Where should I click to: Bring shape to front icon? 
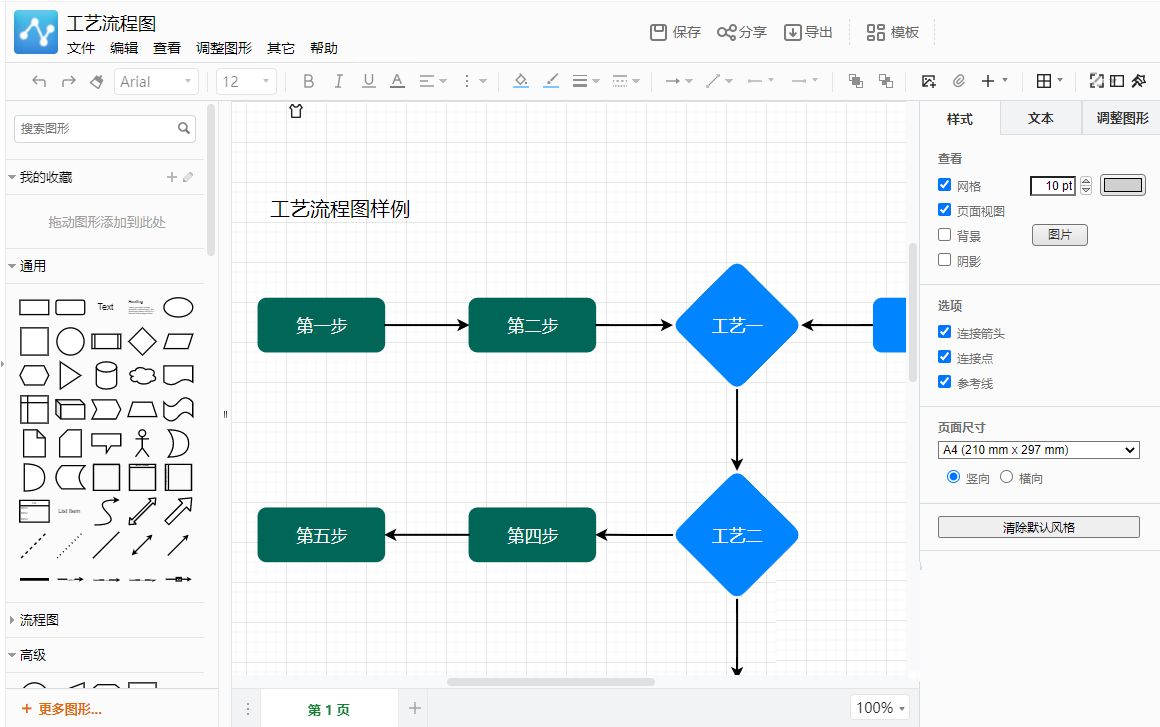(856, 81)
